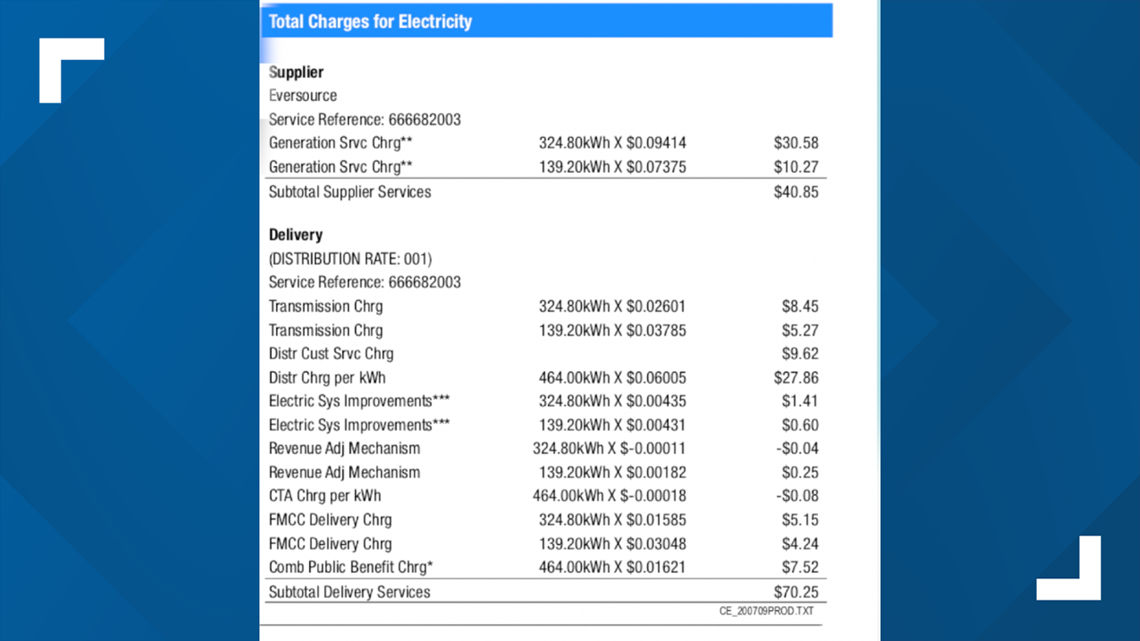The width and height of the screenshot is (1140, 641).
Task: Click the first Generation Srvc Chrg line
Action: tap(544, 143)
